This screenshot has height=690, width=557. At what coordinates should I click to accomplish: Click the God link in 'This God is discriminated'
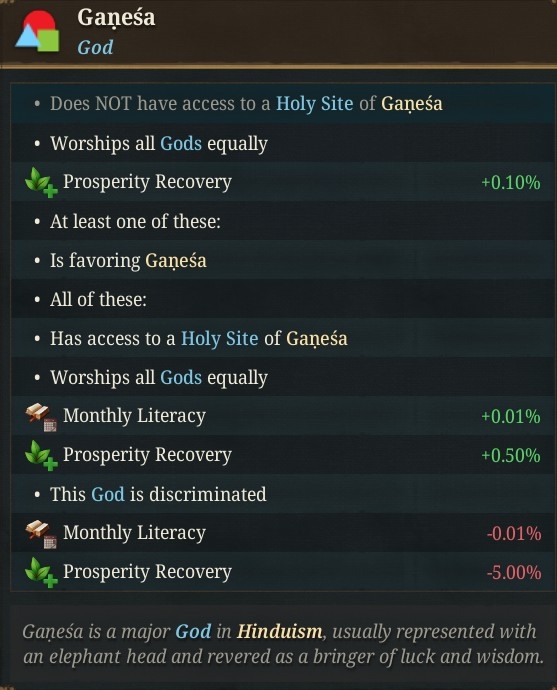[x=108, y=494]
